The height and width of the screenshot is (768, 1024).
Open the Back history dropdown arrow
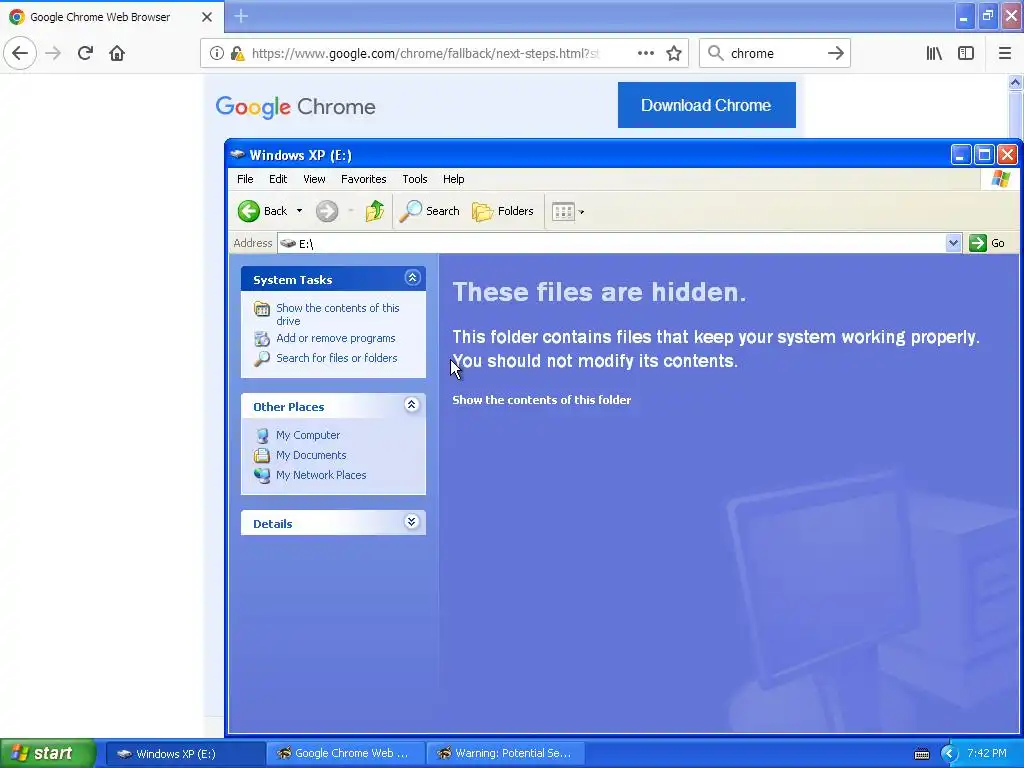(299, 211)
